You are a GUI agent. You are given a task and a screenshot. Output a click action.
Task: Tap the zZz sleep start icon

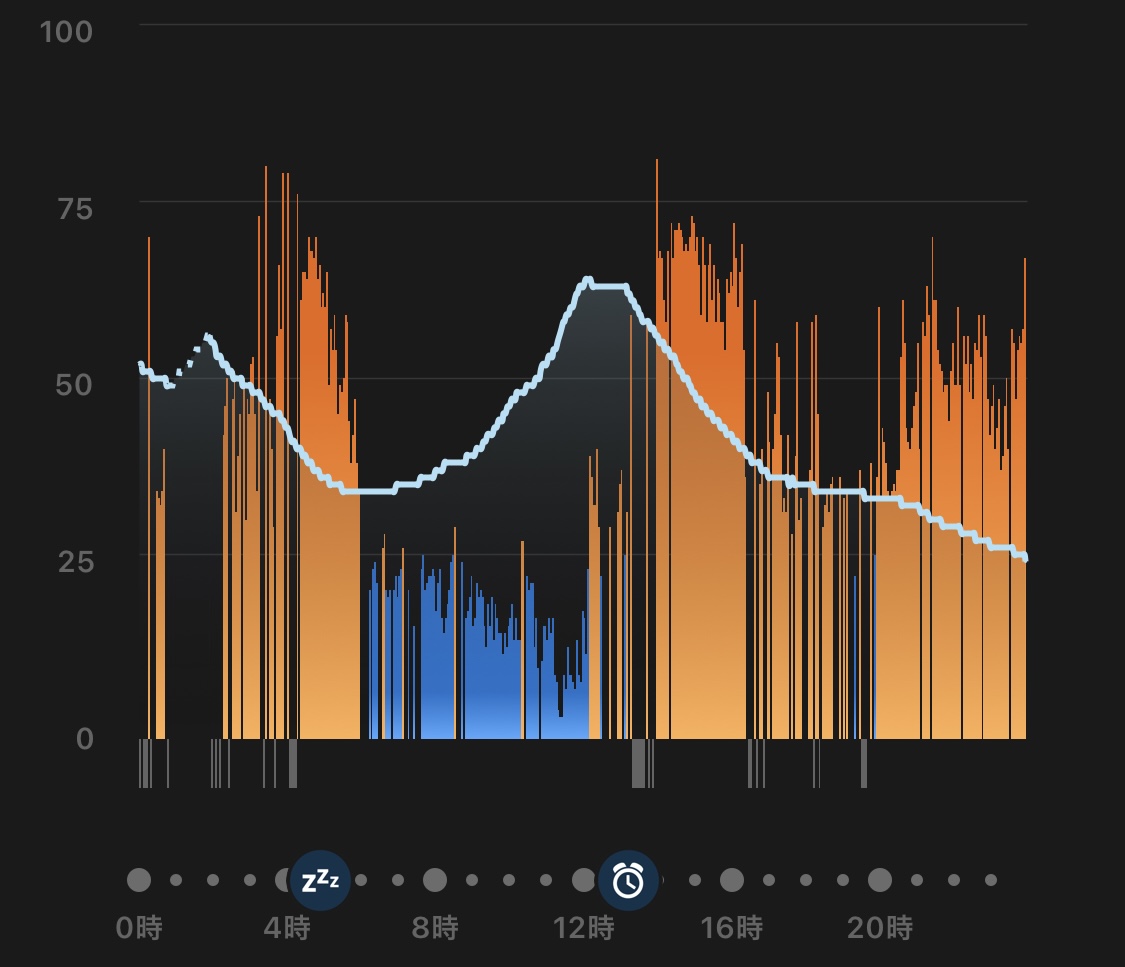[x=320, y=880]
